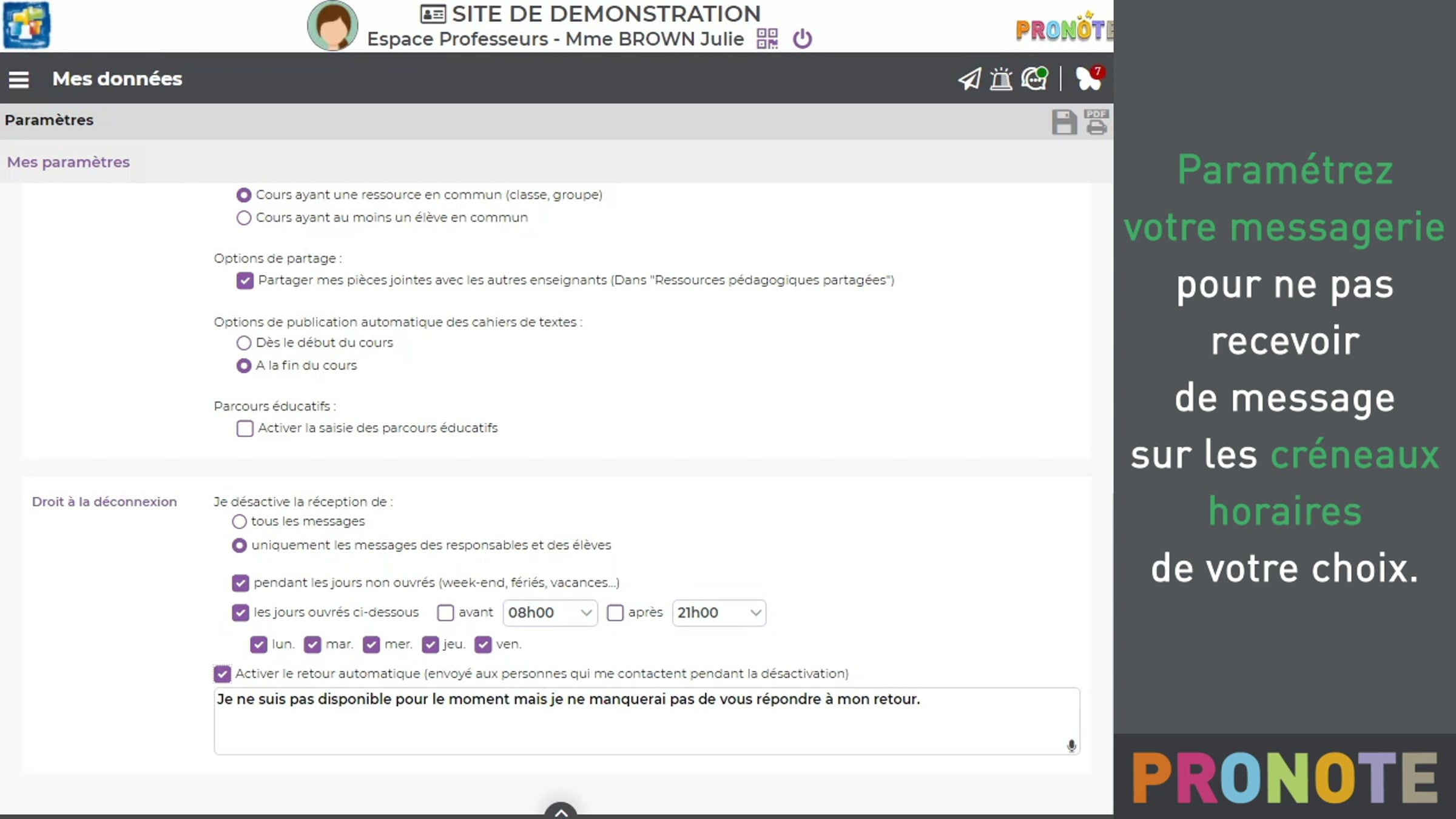1456x819 pixels.
Task: Open the 21h00 time dropdown
Action: pos(719,613)
